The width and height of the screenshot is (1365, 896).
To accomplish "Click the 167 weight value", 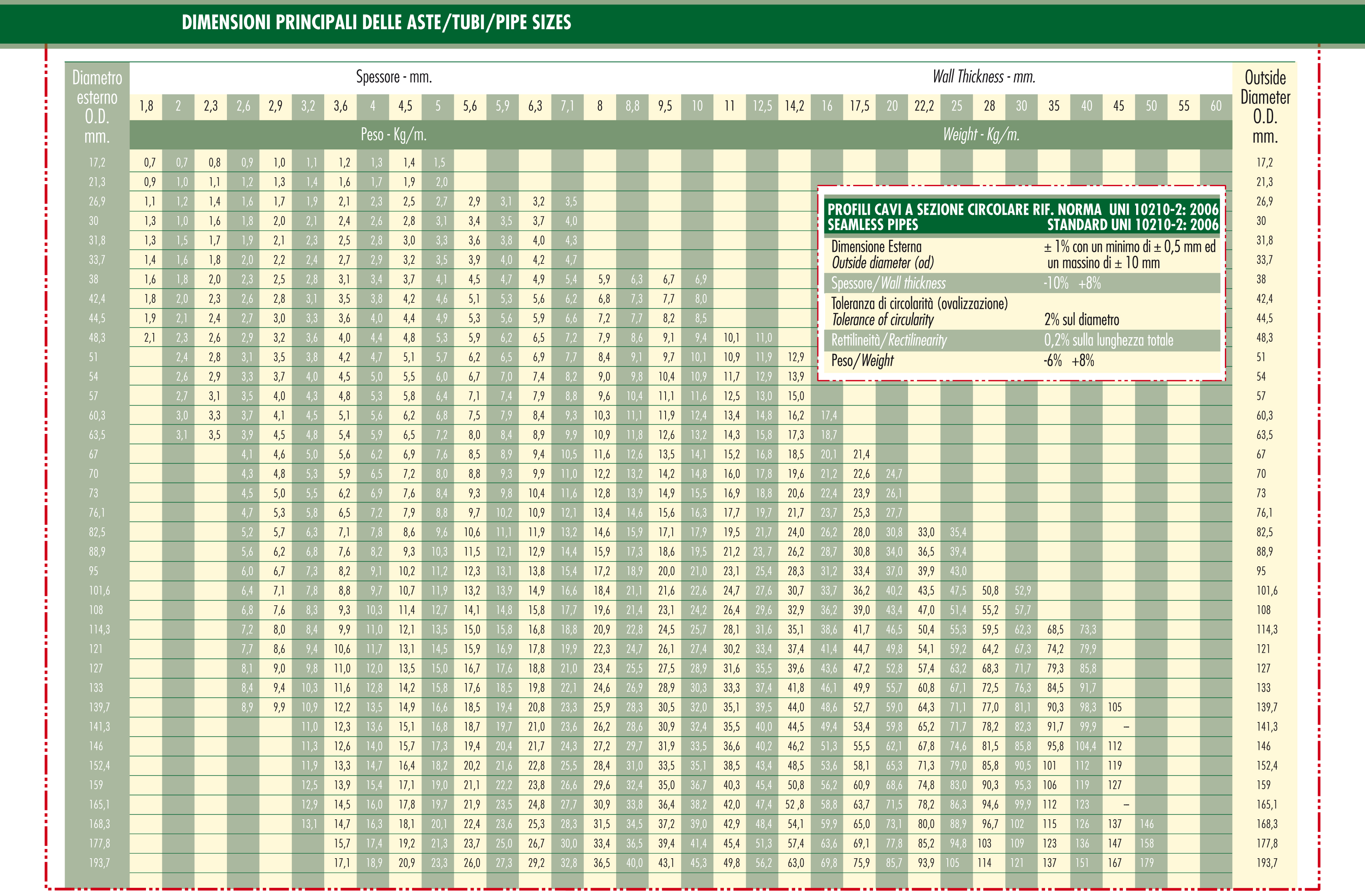I will [1114, 863].
